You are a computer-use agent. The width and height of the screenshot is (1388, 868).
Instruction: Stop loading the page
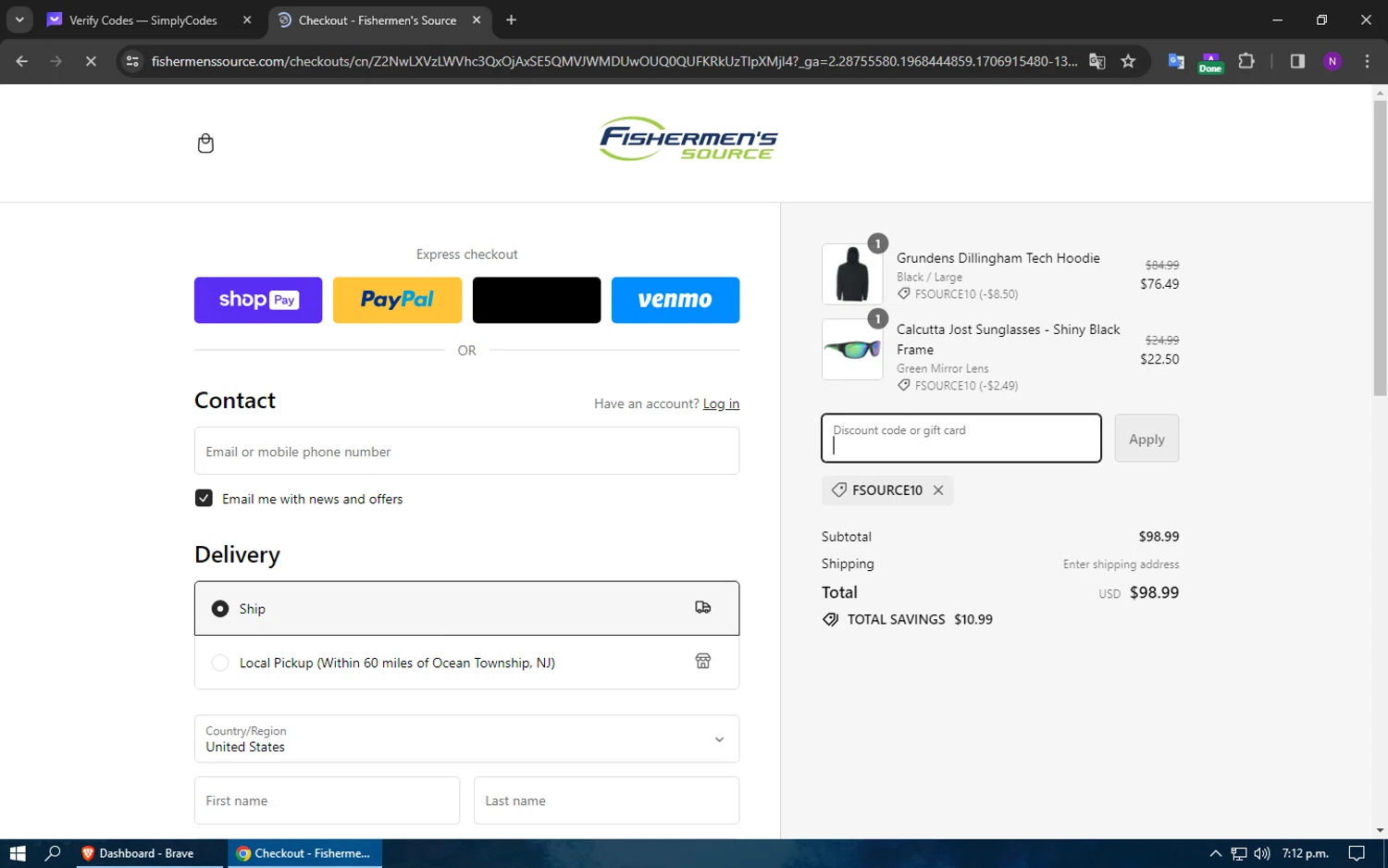click(91, 61)
